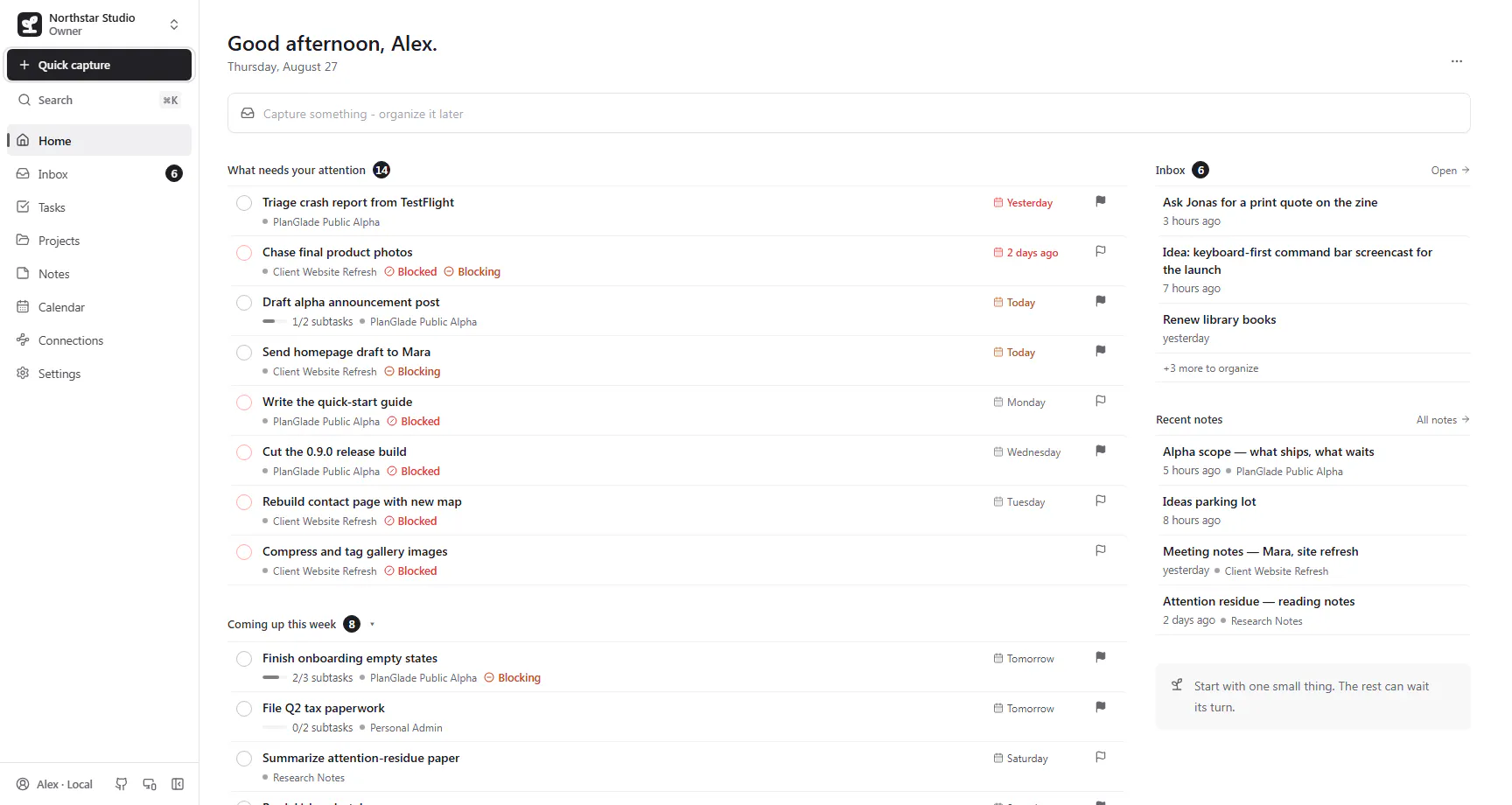Open Projects in the sidebar
The height and width of the screenshot is (805, 1512).
[x=99, y=240]
